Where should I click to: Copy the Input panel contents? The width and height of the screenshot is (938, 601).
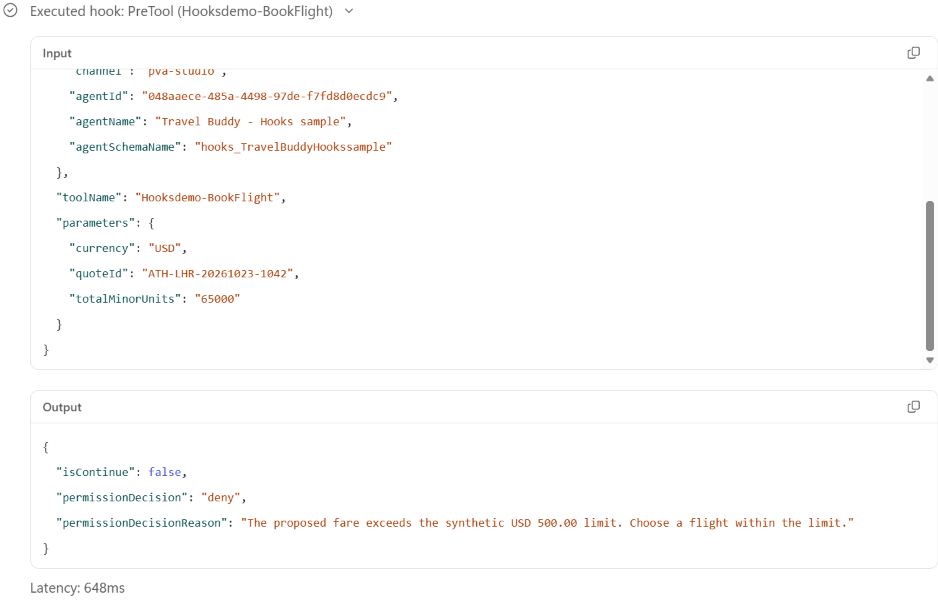click(x=913, y=53)
